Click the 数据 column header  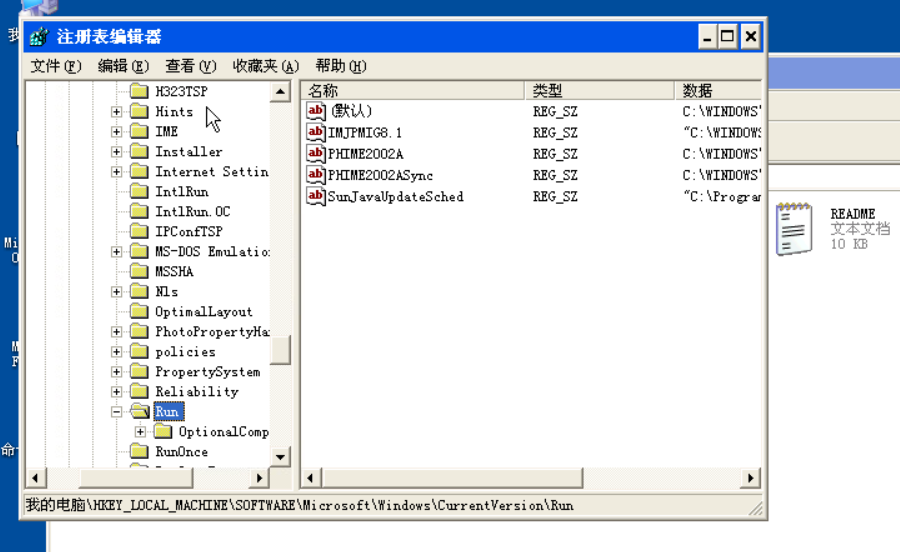pyautogui.click(x=718, y=90)
